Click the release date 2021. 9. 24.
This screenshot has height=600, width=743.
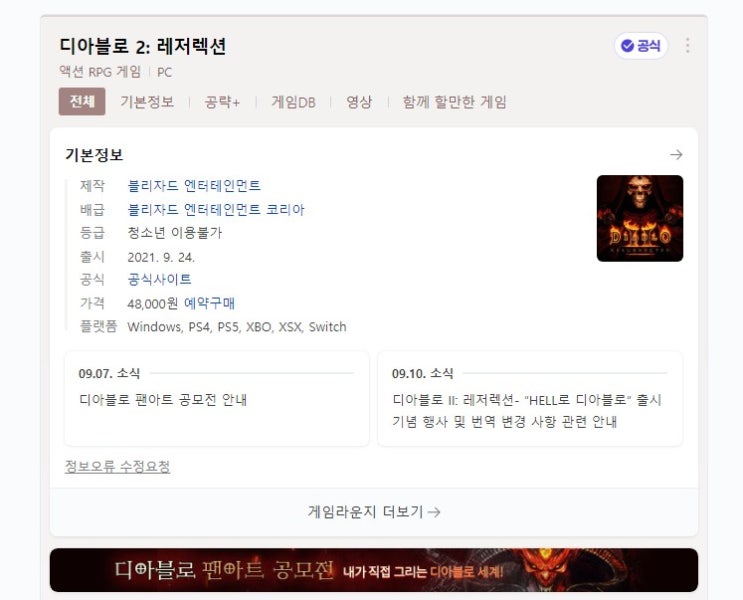[161, 257]
